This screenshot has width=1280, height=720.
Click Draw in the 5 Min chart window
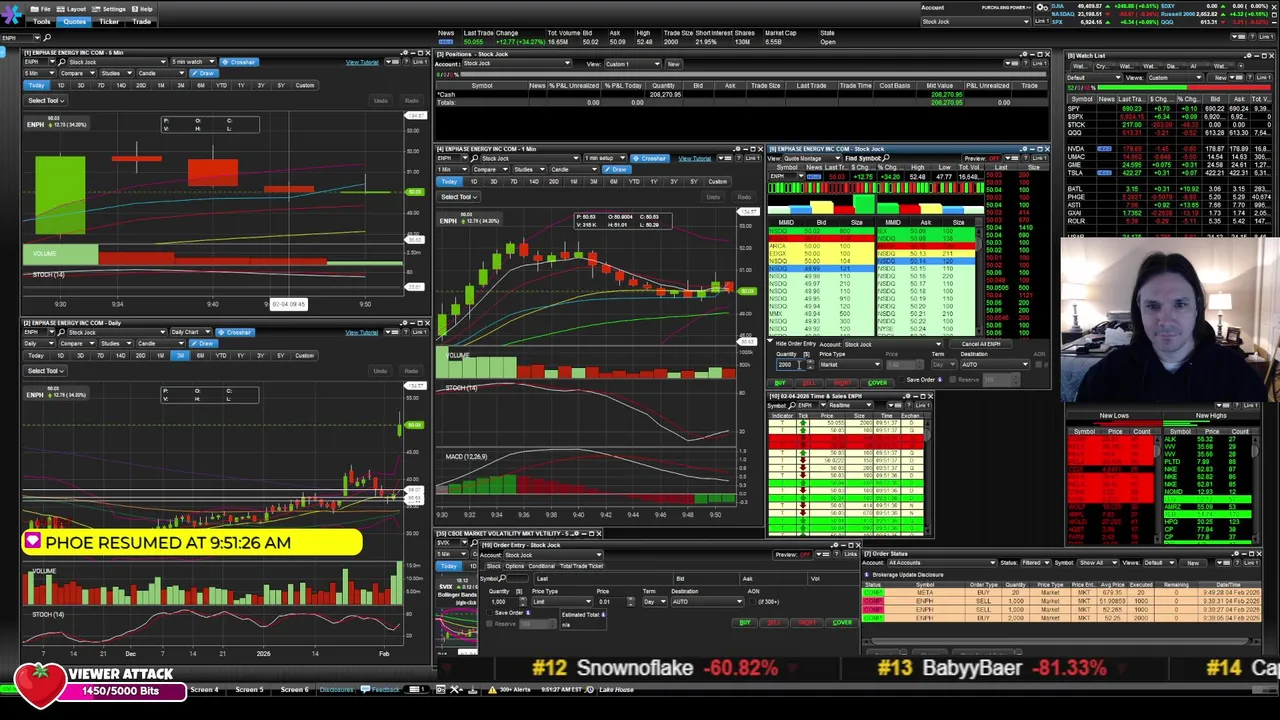pos(204,73)
